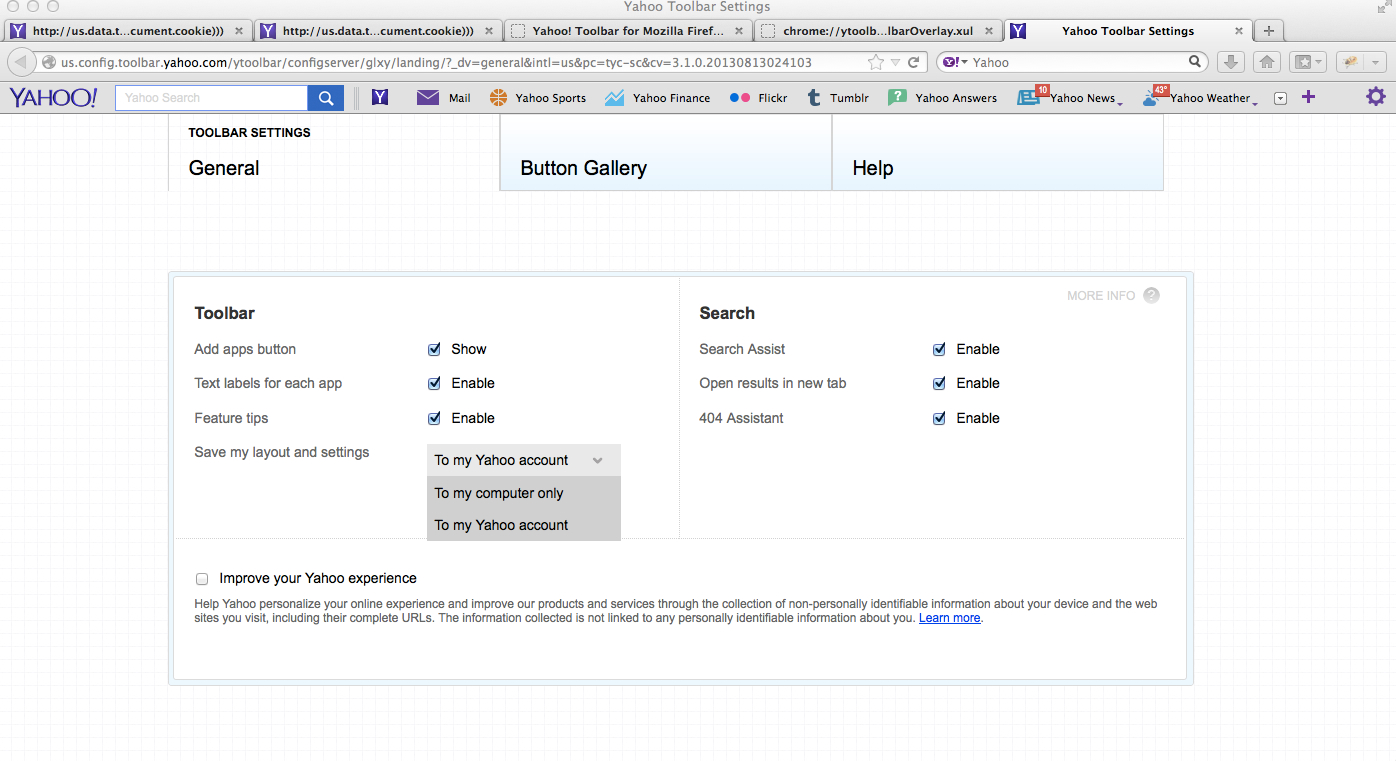Open Mail from the Yahoo toolbar
Image resolution: width=1396 pixels, height=761 pixels.
pos(444,97)
